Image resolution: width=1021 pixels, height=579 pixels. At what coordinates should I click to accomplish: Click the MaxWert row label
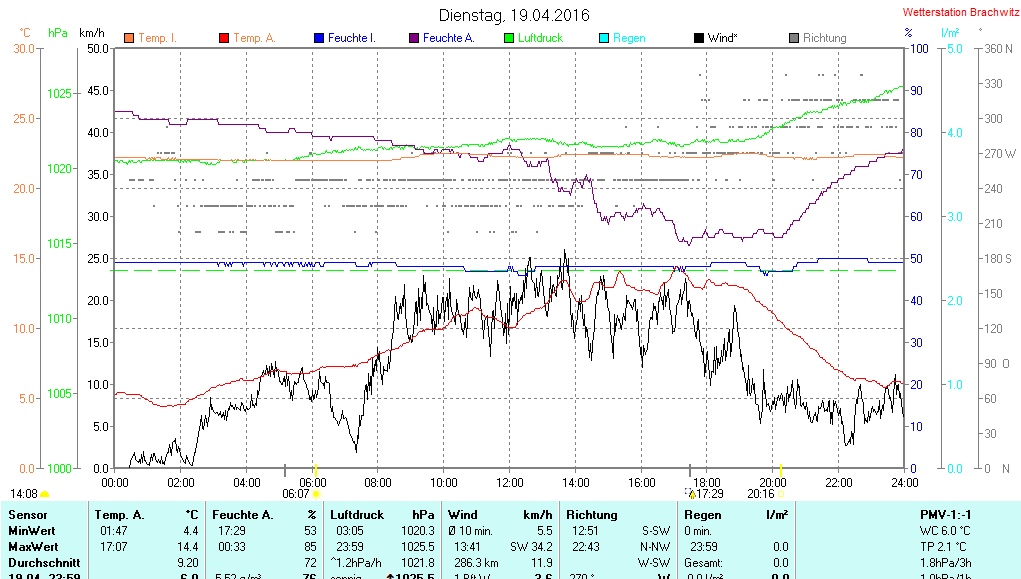(x=32, y=547)
